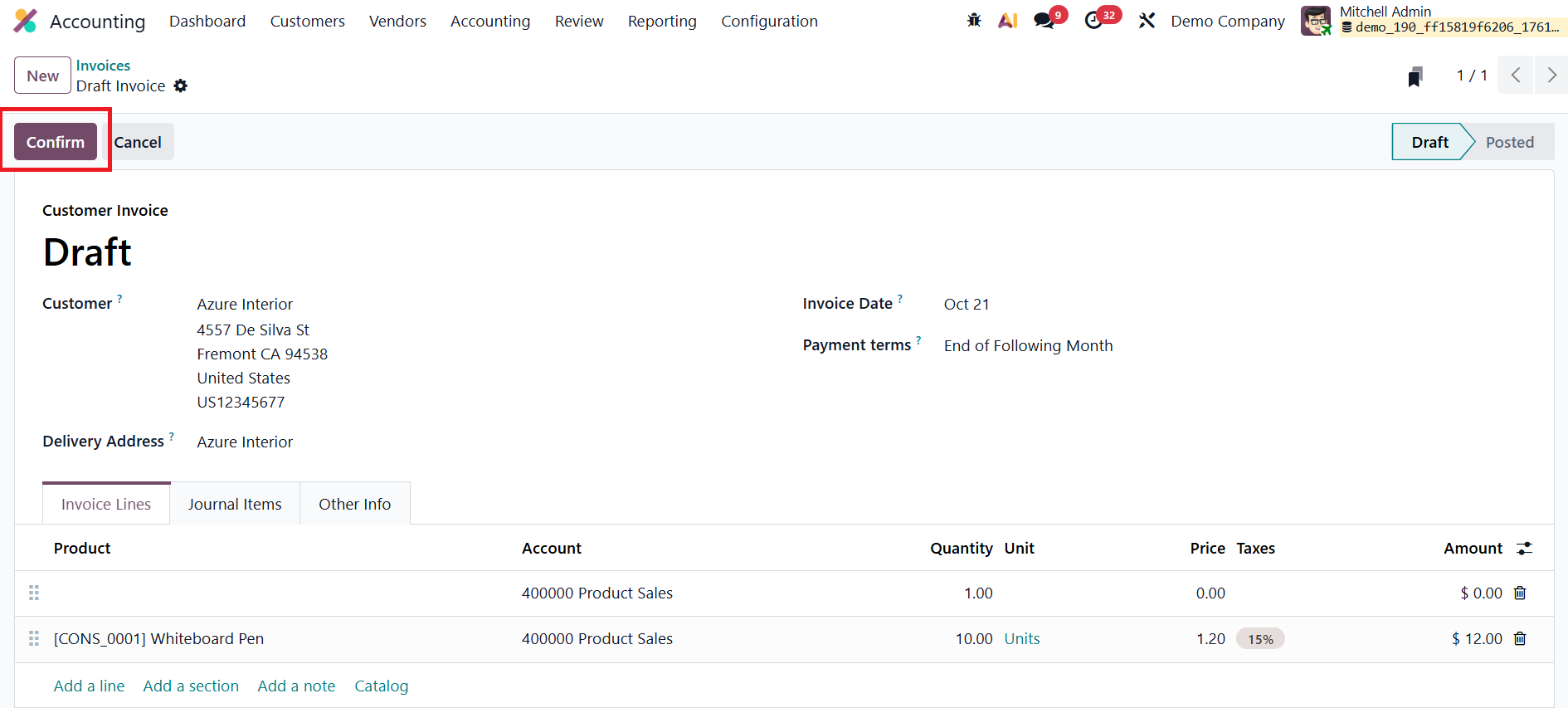
Task: Switch to the Other Info tab
Action: [x=354, y=504]
